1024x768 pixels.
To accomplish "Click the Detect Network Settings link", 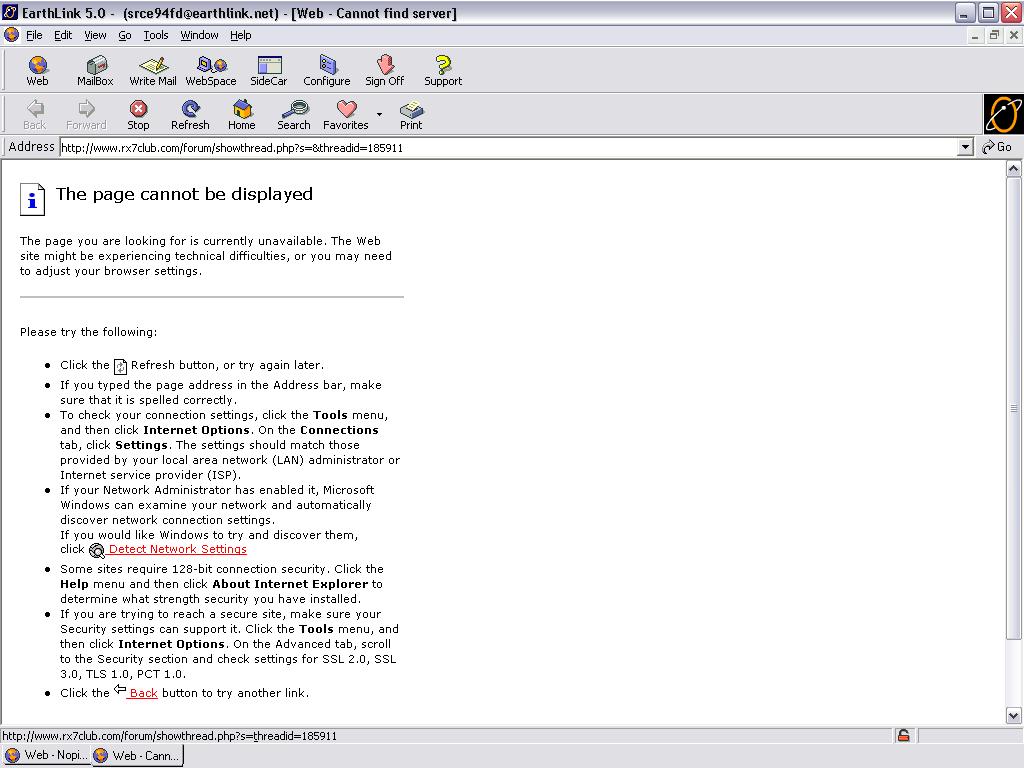I will 177,549.
